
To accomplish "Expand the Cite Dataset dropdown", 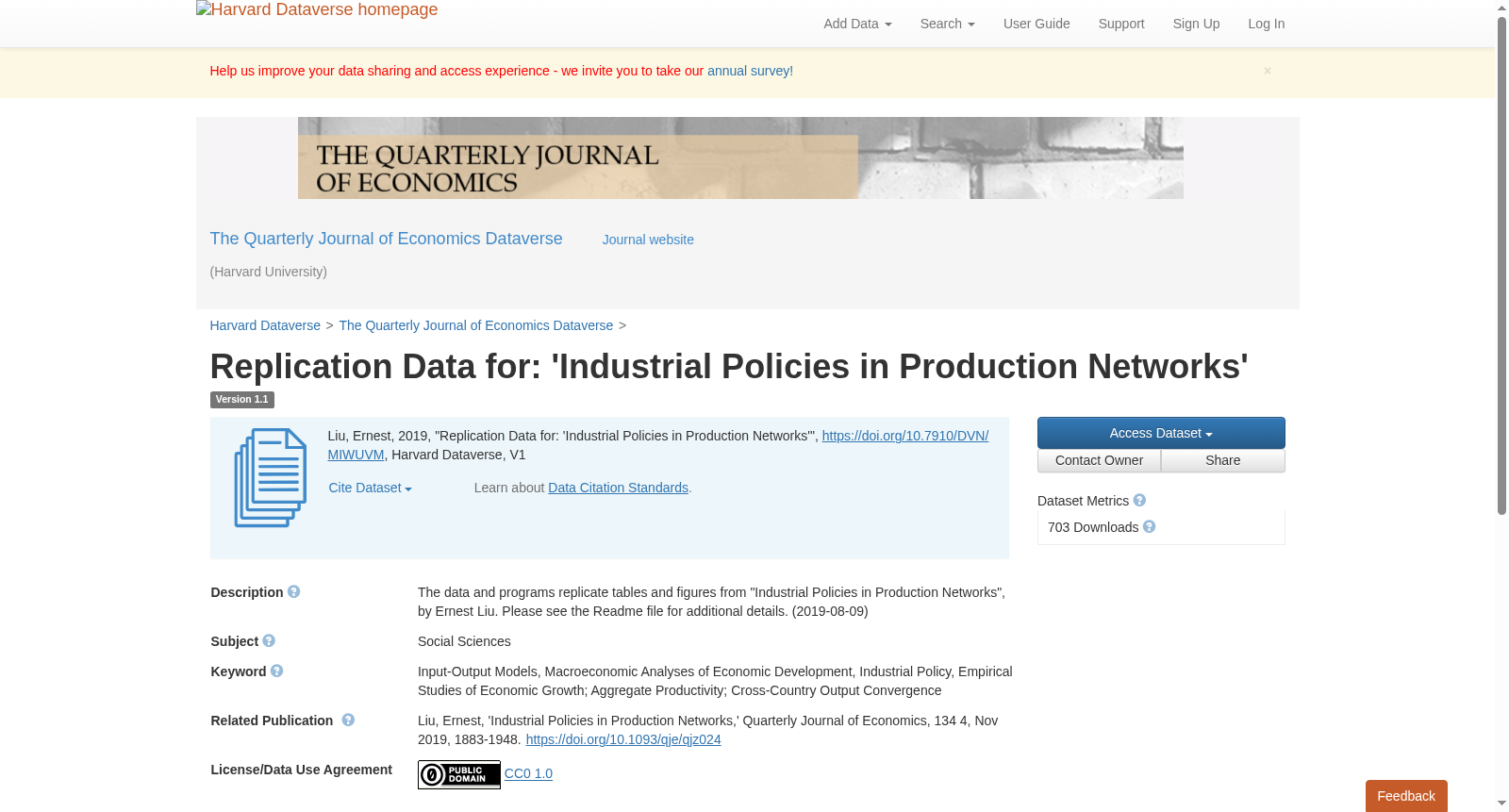I will [x=371, y=488].
